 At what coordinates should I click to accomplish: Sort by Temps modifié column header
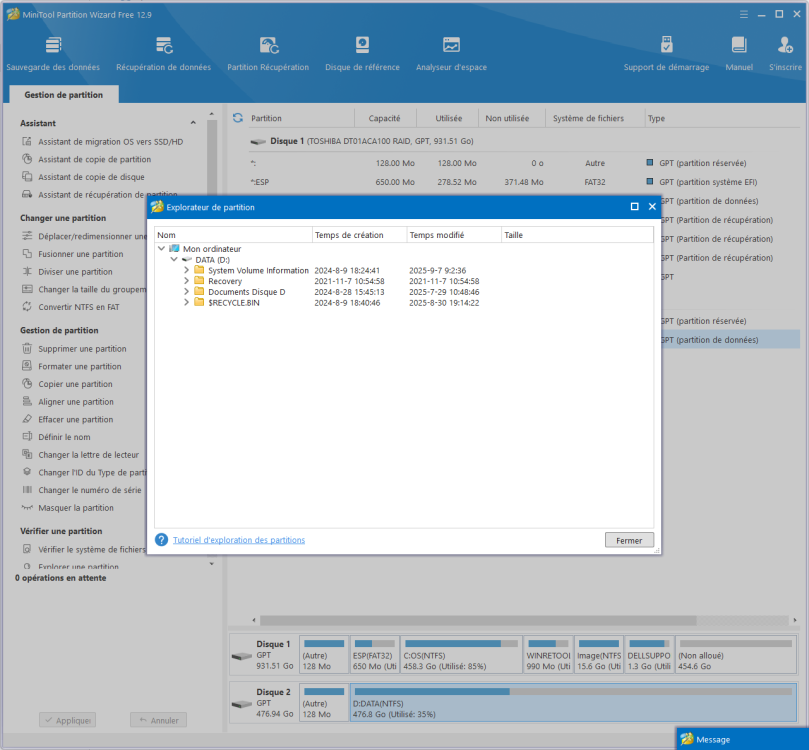tap(436, 235)
